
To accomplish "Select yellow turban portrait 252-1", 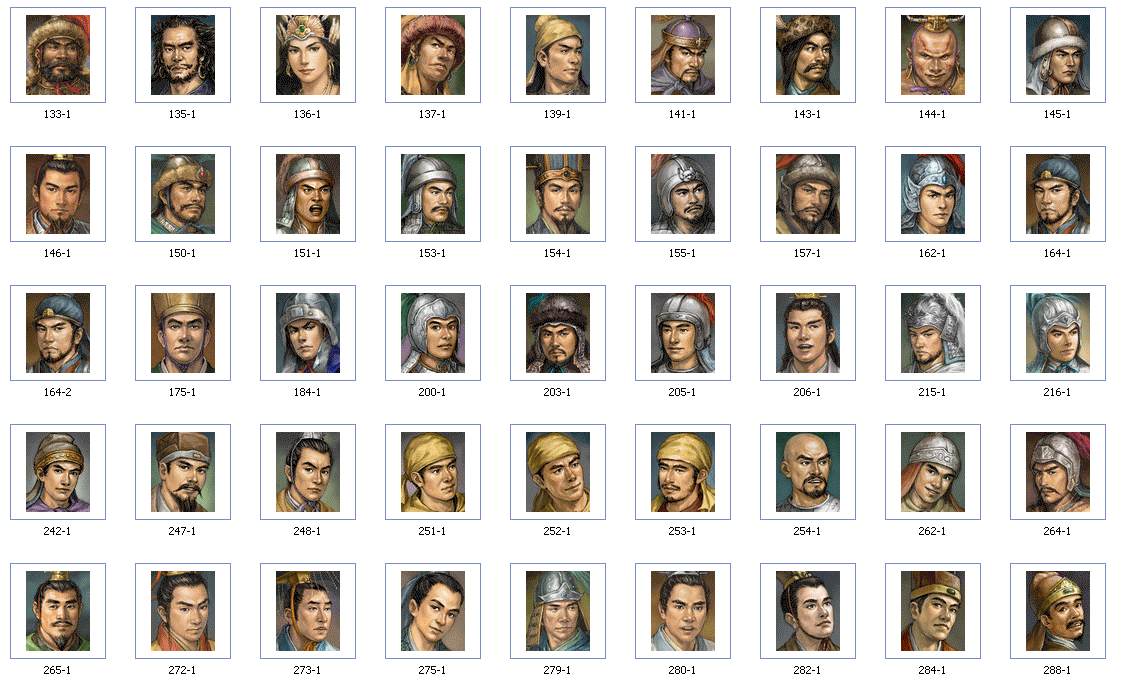I will point(558,472).
